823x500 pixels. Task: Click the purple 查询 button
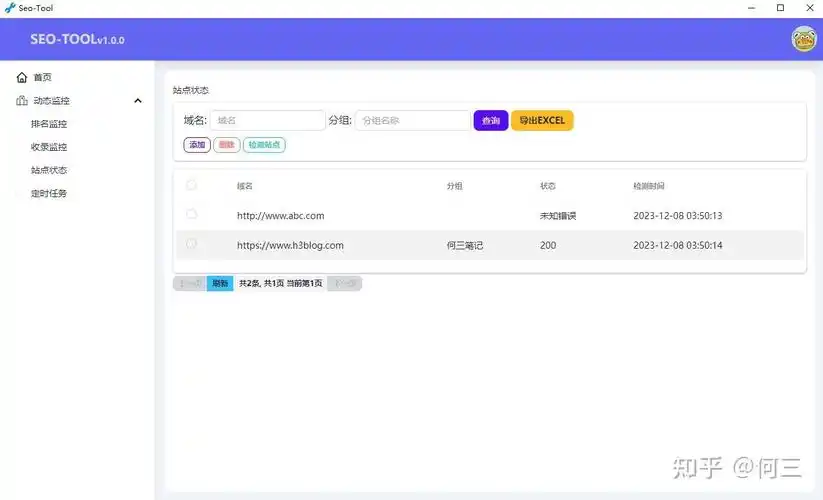click(x=491, y=121)
